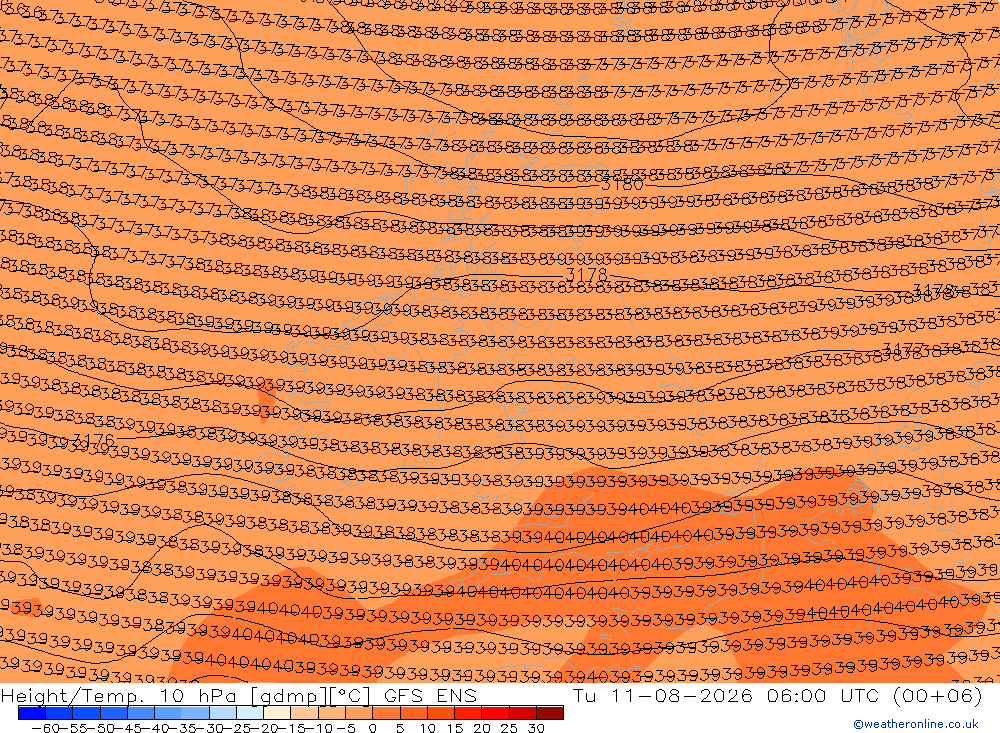Click the GFS ENS model label
This screenshot has width=1000, height=733.
pyautogui.click(x=430, y=695)
